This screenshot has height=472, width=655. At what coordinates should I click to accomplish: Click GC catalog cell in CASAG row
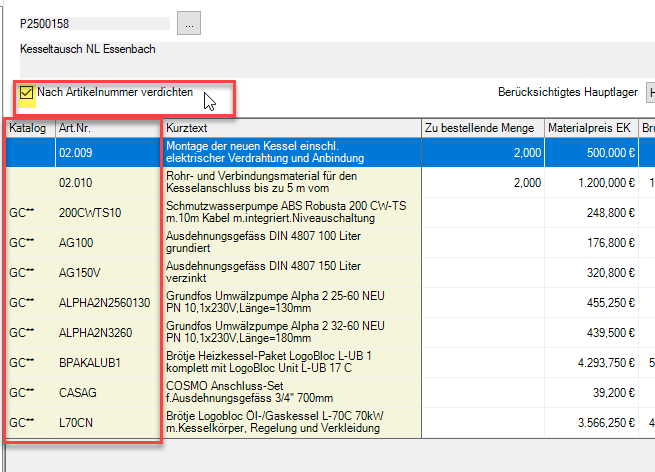tap(30, 393)
